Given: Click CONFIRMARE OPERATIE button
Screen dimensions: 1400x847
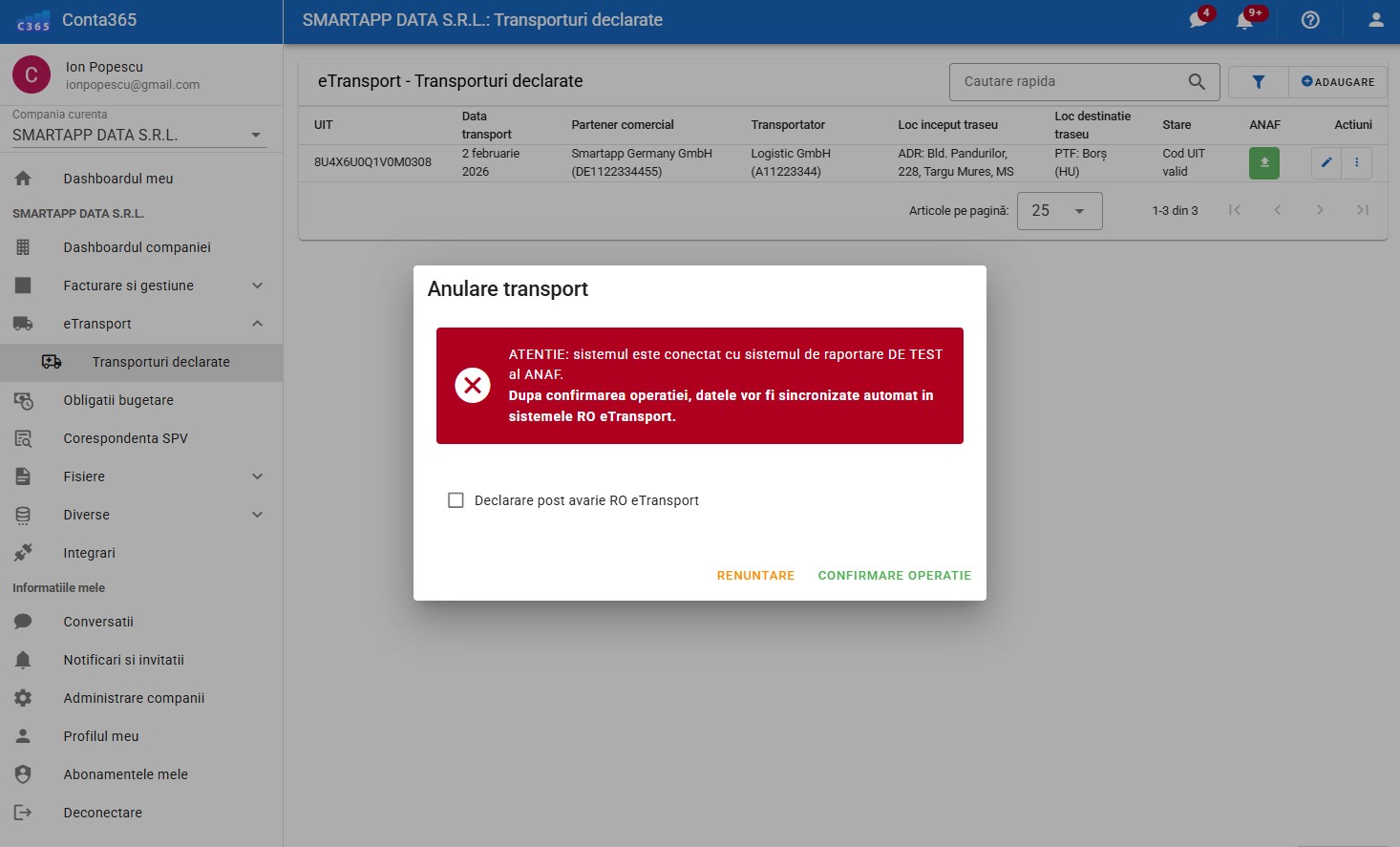Looking at the screenshot, I should tap(894, 576).
